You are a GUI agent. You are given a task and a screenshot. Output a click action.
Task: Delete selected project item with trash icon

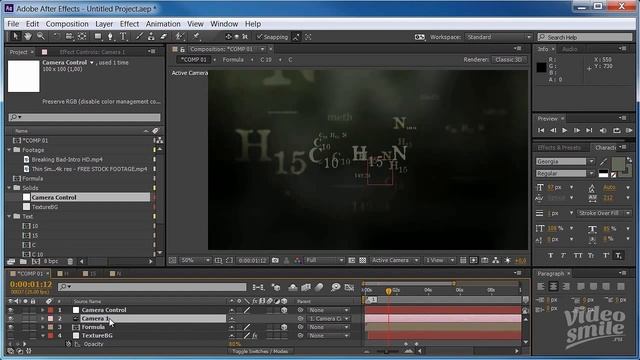click(x=70, y=261)
